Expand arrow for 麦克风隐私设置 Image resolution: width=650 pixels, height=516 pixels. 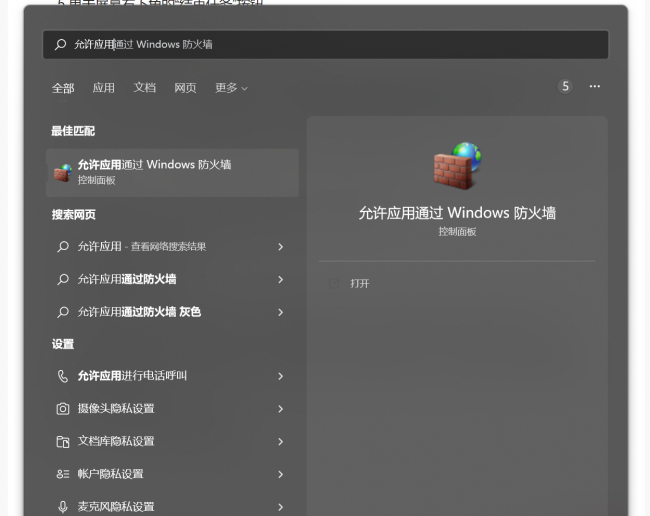click(x=281, y=507)
